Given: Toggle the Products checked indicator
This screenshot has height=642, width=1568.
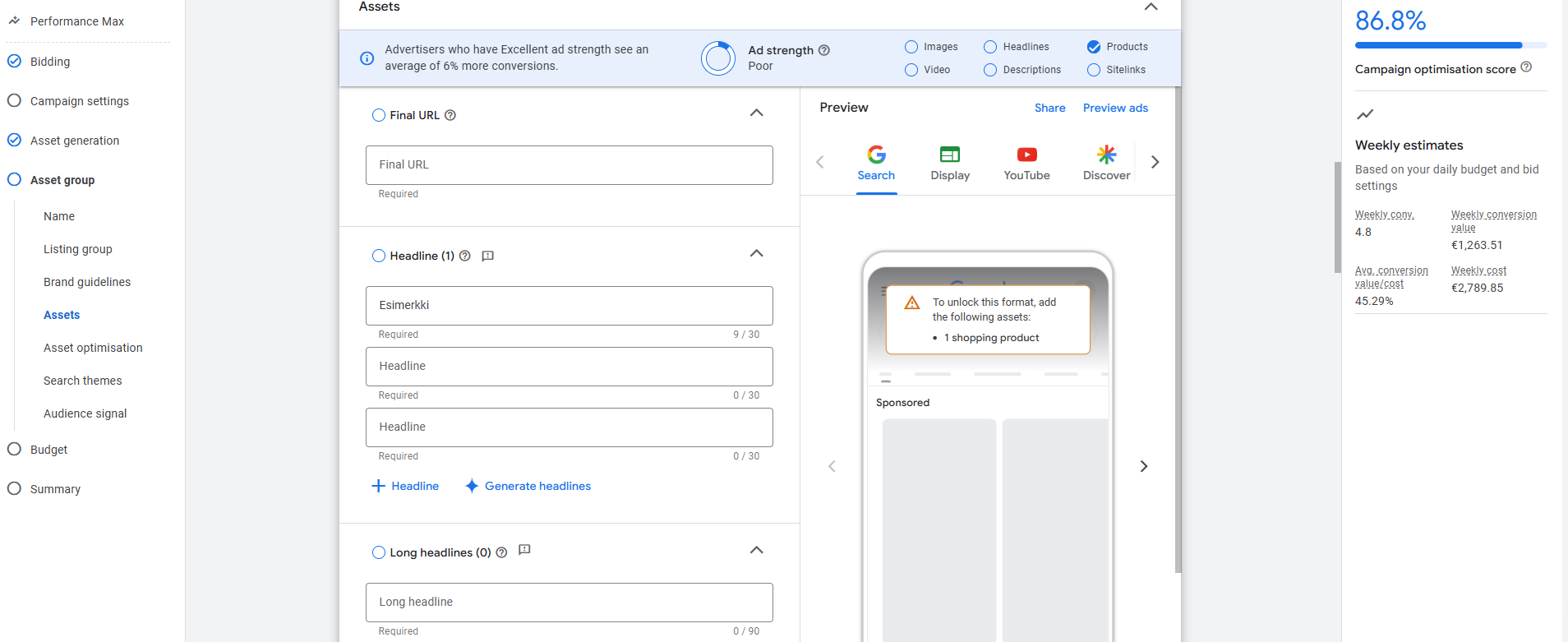Looking at the screenshot, I should (x=1094, y=47).
